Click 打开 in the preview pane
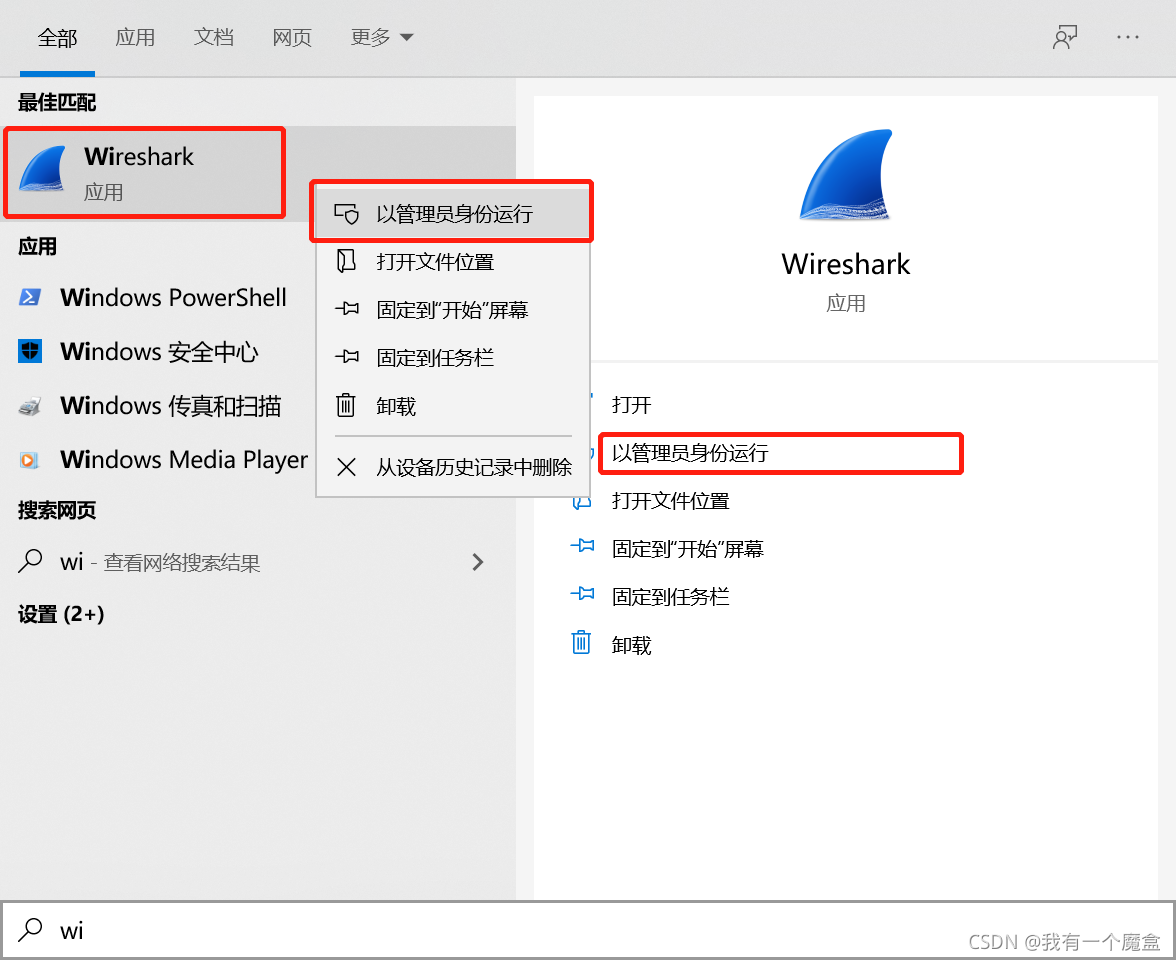This screenshot has width=1176, height=960. (x=632, y=405)
